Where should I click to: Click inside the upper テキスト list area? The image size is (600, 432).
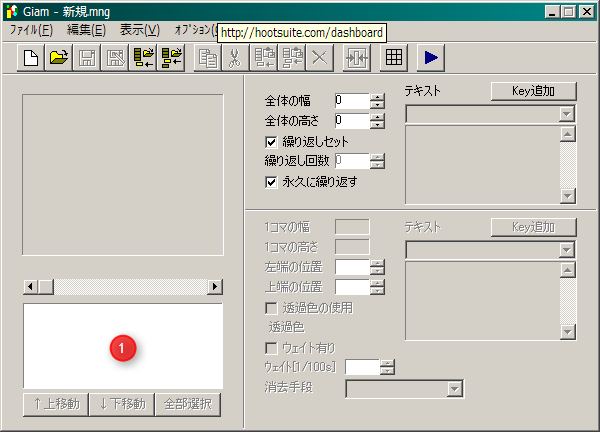pos(483,165)
